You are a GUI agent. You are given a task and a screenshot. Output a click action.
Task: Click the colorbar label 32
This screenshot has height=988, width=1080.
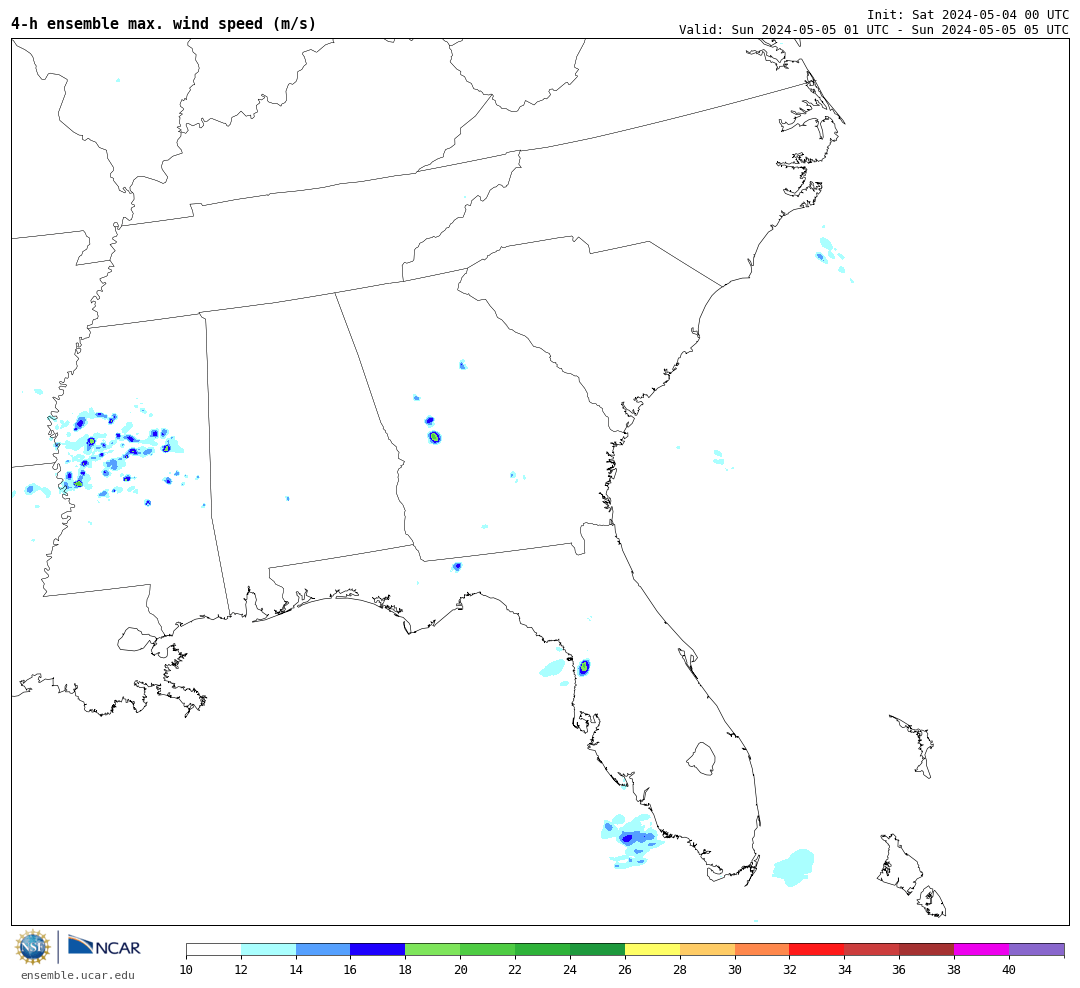(x=790, y=969)
